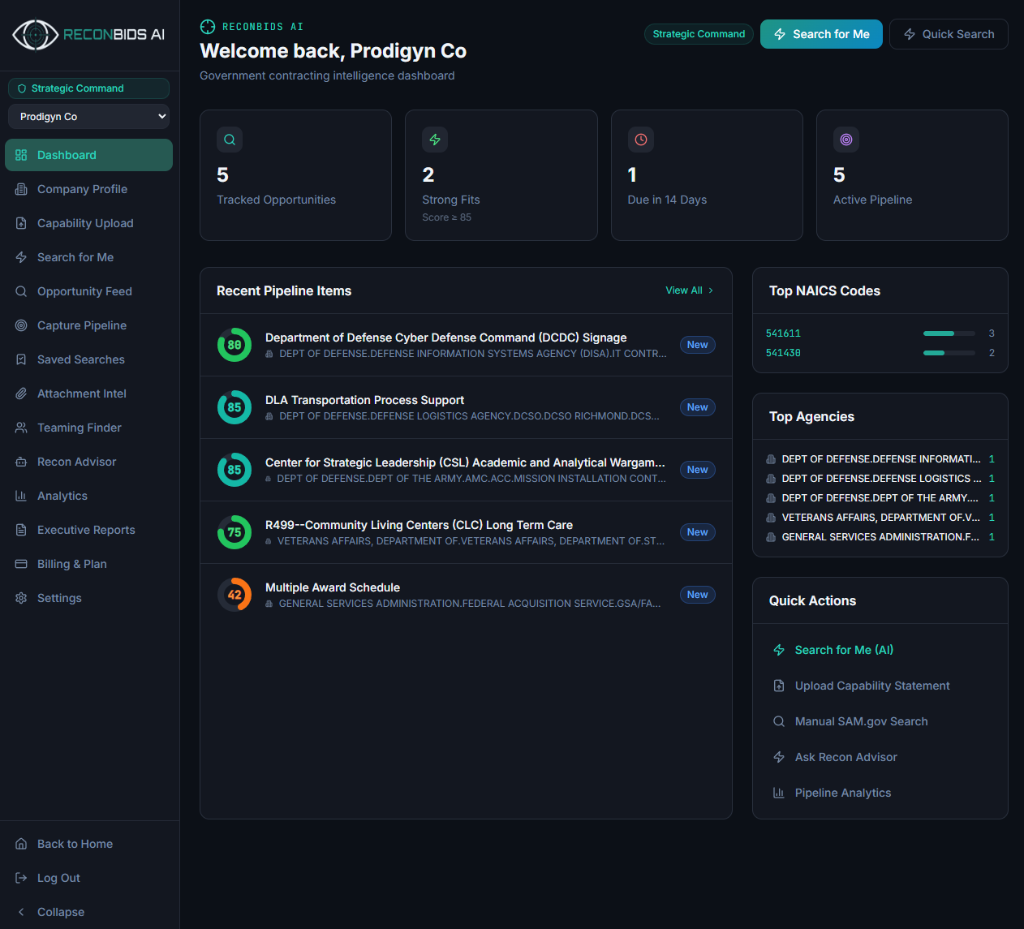Click the Active Pipeline target icon
This screenshot has width=1024, height=929.
846,140
